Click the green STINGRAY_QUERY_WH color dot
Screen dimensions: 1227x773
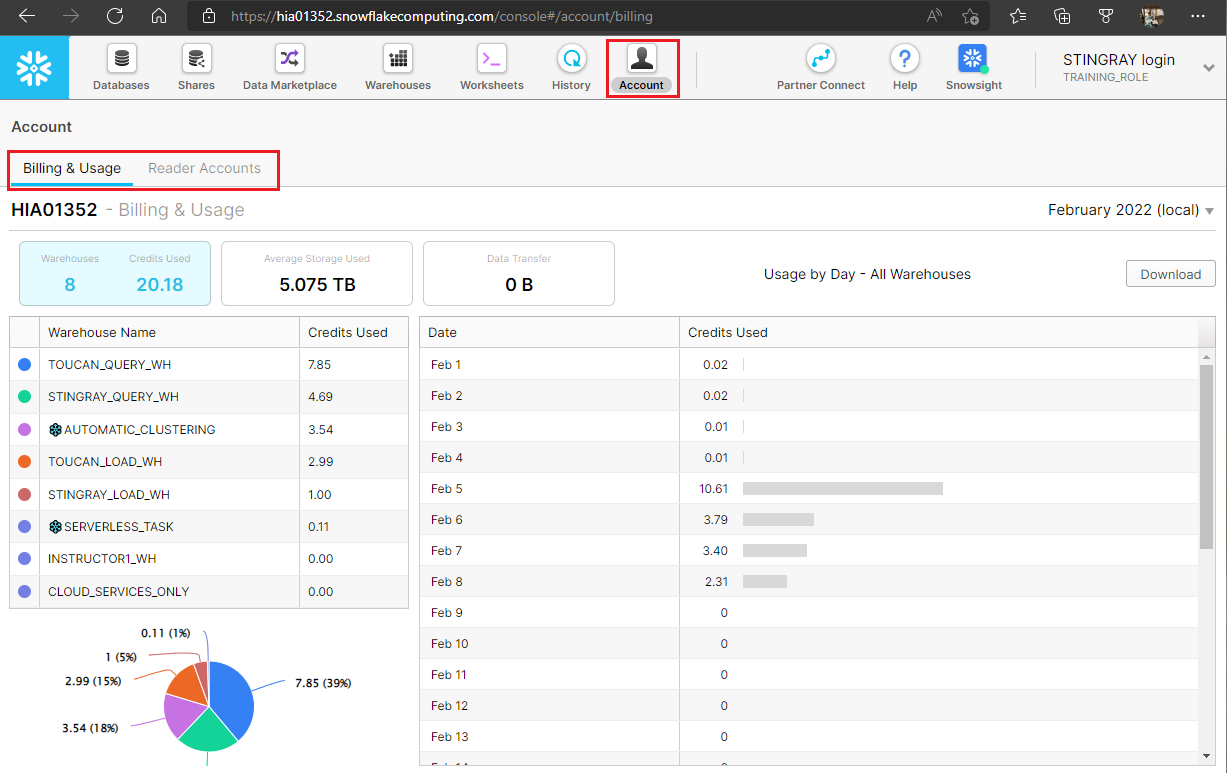click(x=24, y=397)
